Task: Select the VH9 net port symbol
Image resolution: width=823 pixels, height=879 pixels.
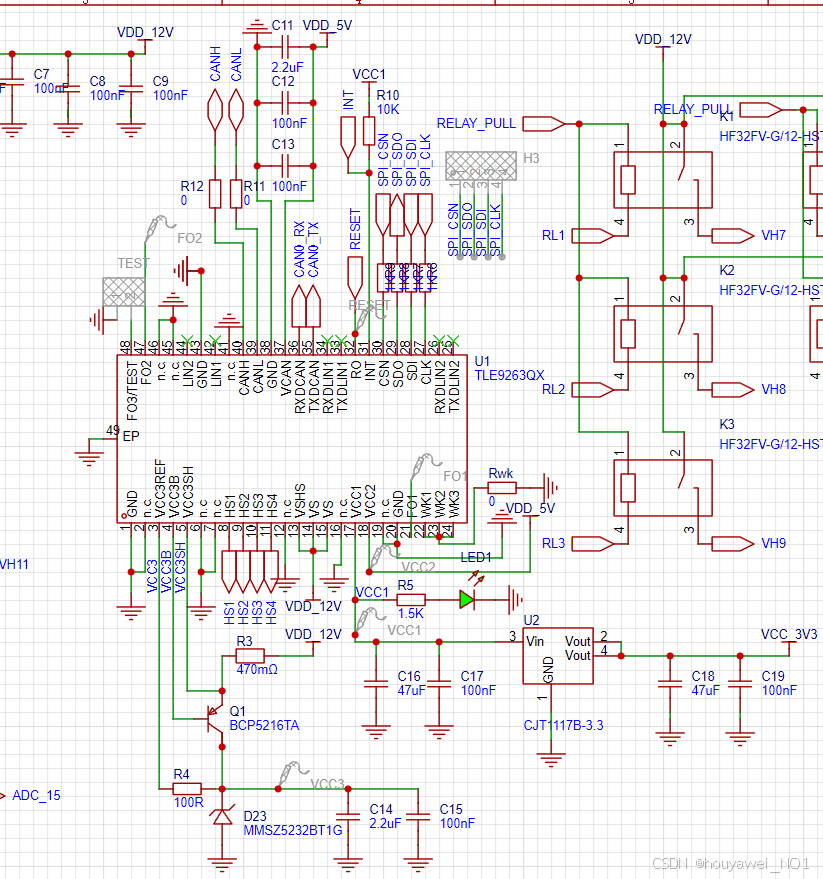Action: 733,544
